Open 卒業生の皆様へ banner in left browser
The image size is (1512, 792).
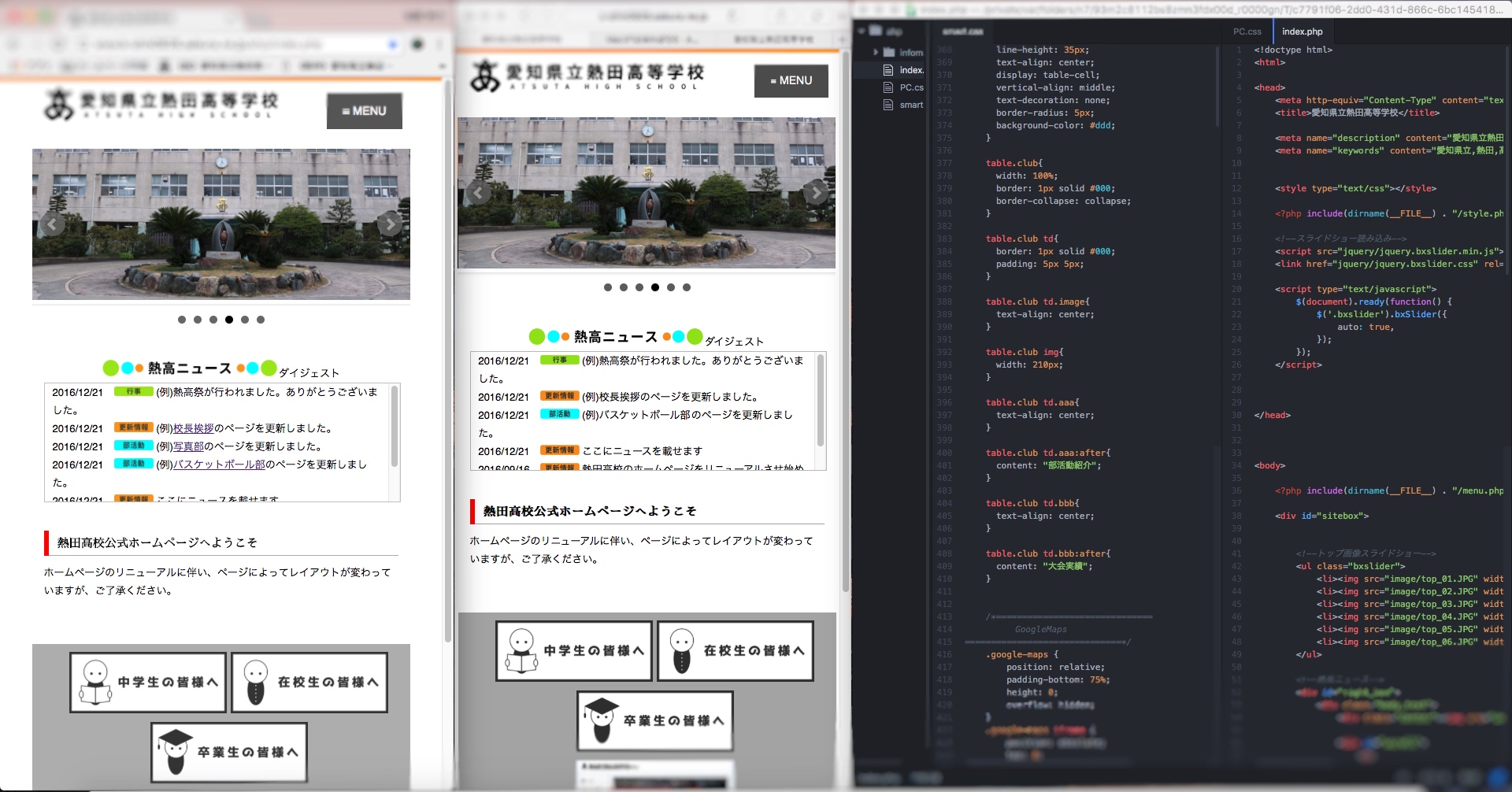click(x=229, y=753)
